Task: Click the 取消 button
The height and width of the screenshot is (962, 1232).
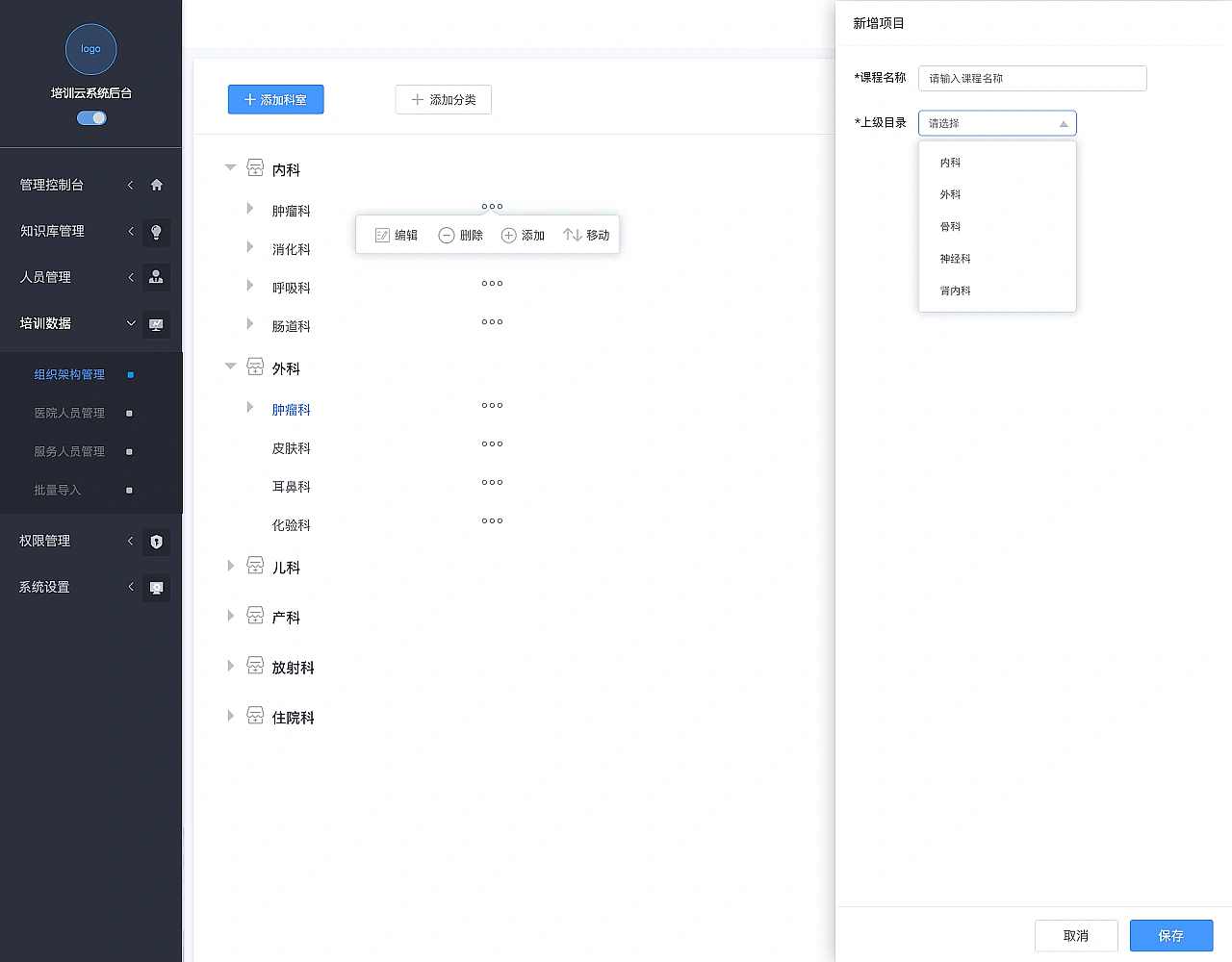Action: (1076, 936)
